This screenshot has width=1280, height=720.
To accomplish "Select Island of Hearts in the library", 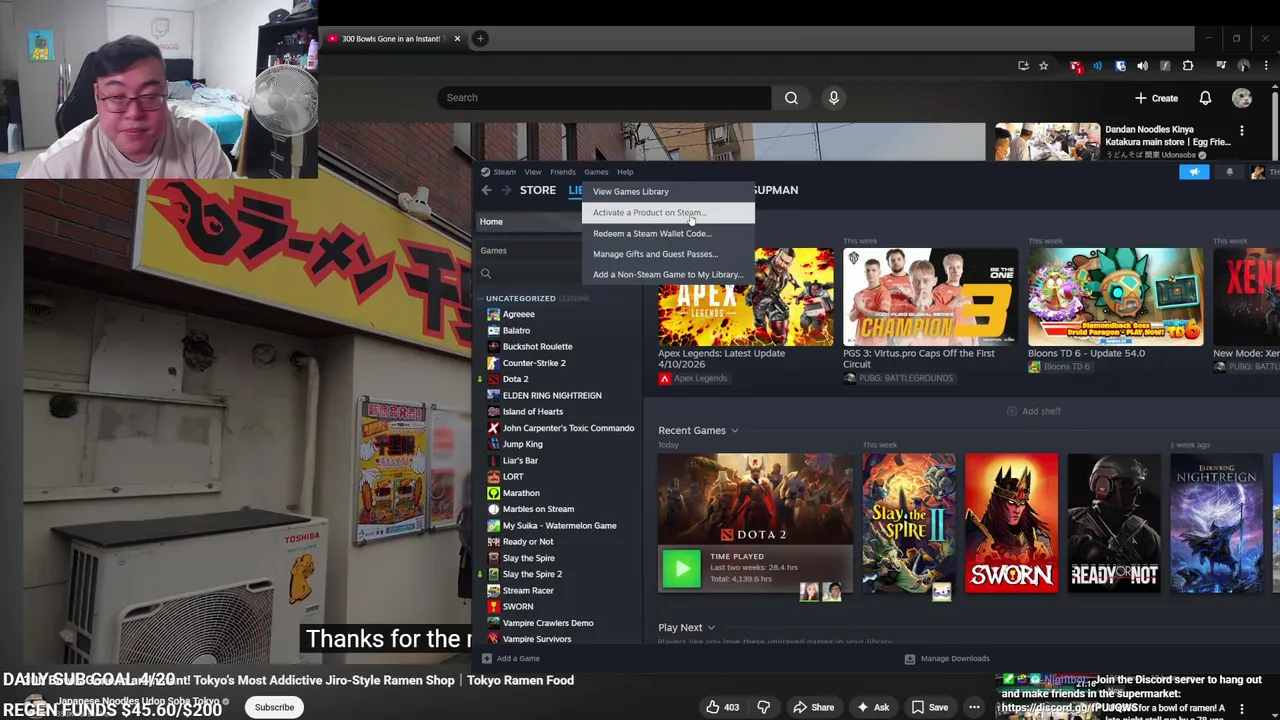I will tap(532, 411).
